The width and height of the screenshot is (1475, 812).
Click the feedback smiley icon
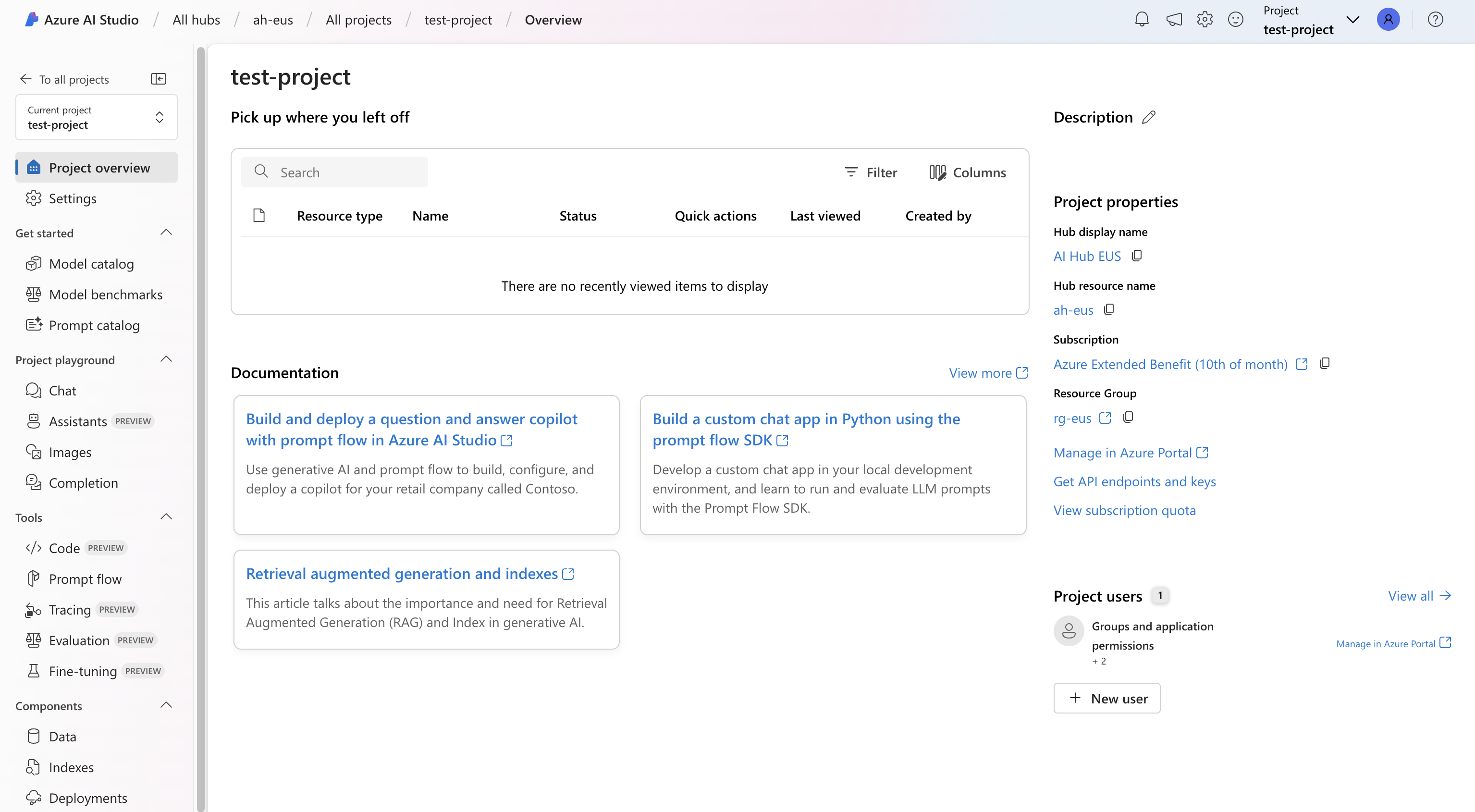(x=1236, y=20)
